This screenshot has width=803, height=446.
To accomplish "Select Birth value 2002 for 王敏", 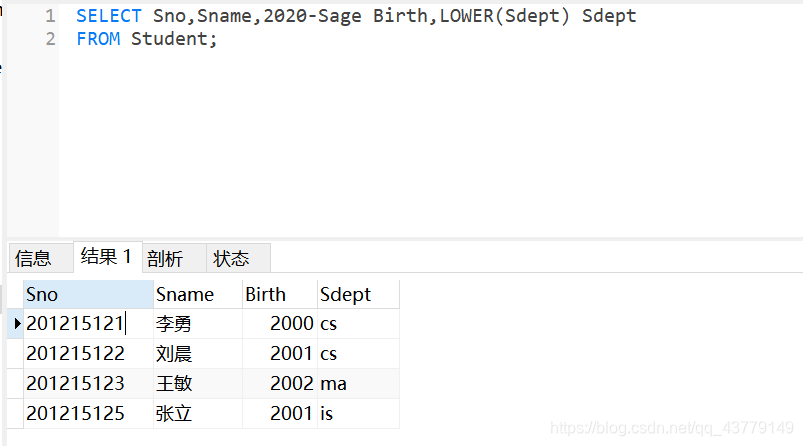I will [x=280, y=384].
